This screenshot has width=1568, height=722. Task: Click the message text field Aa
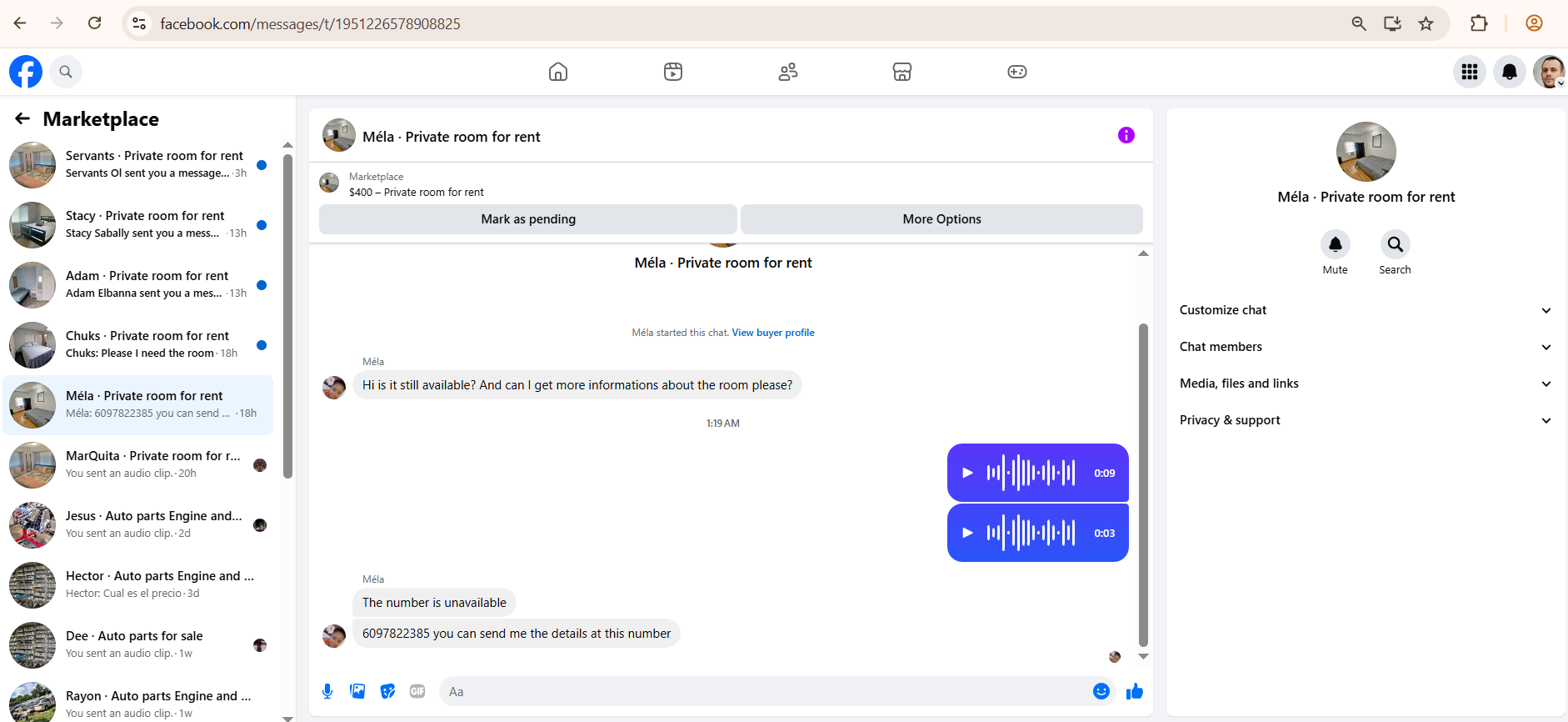[765, 691]
